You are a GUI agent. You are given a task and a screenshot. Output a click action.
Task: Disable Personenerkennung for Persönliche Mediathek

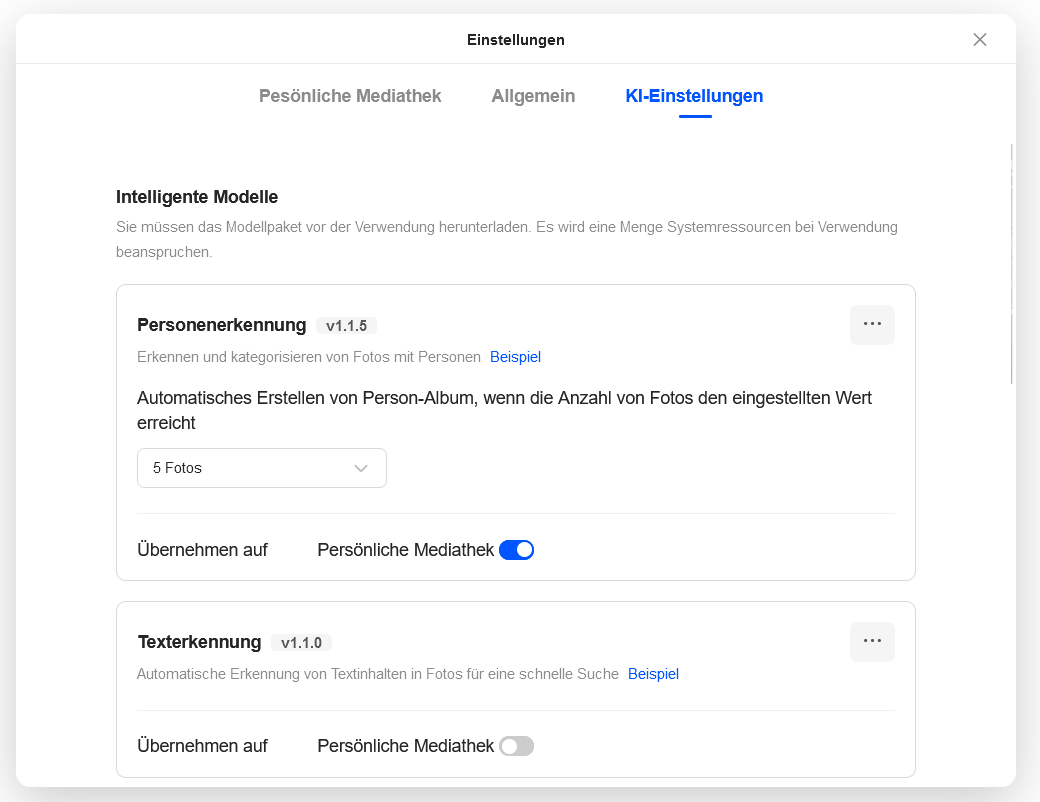517,550
